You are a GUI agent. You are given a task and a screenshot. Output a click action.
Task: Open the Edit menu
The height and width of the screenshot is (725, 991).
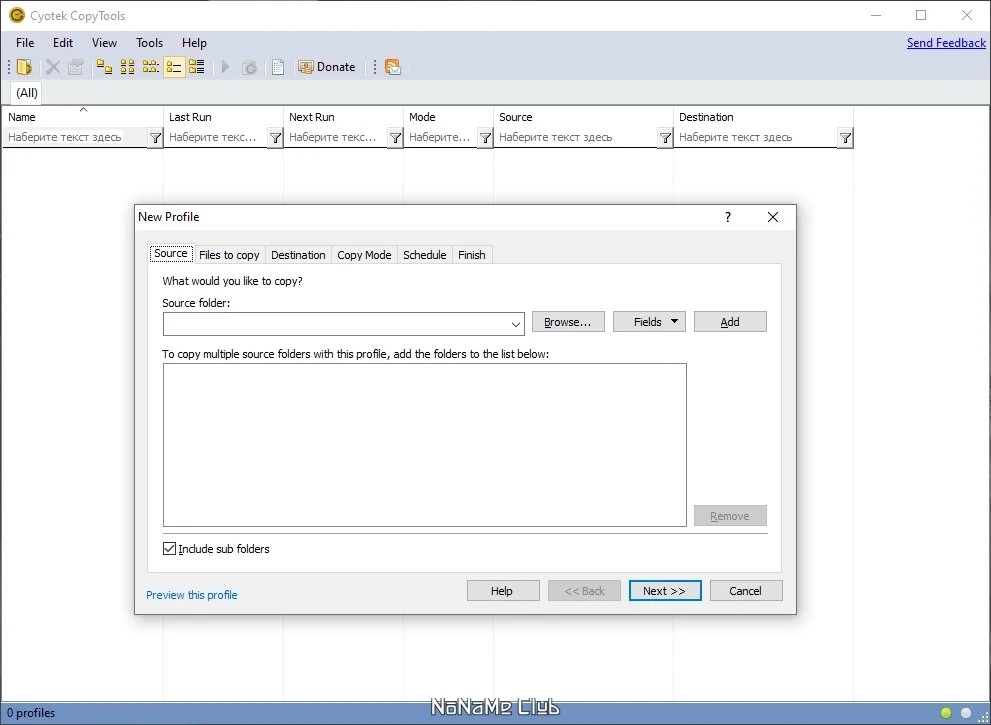point(63,43)
